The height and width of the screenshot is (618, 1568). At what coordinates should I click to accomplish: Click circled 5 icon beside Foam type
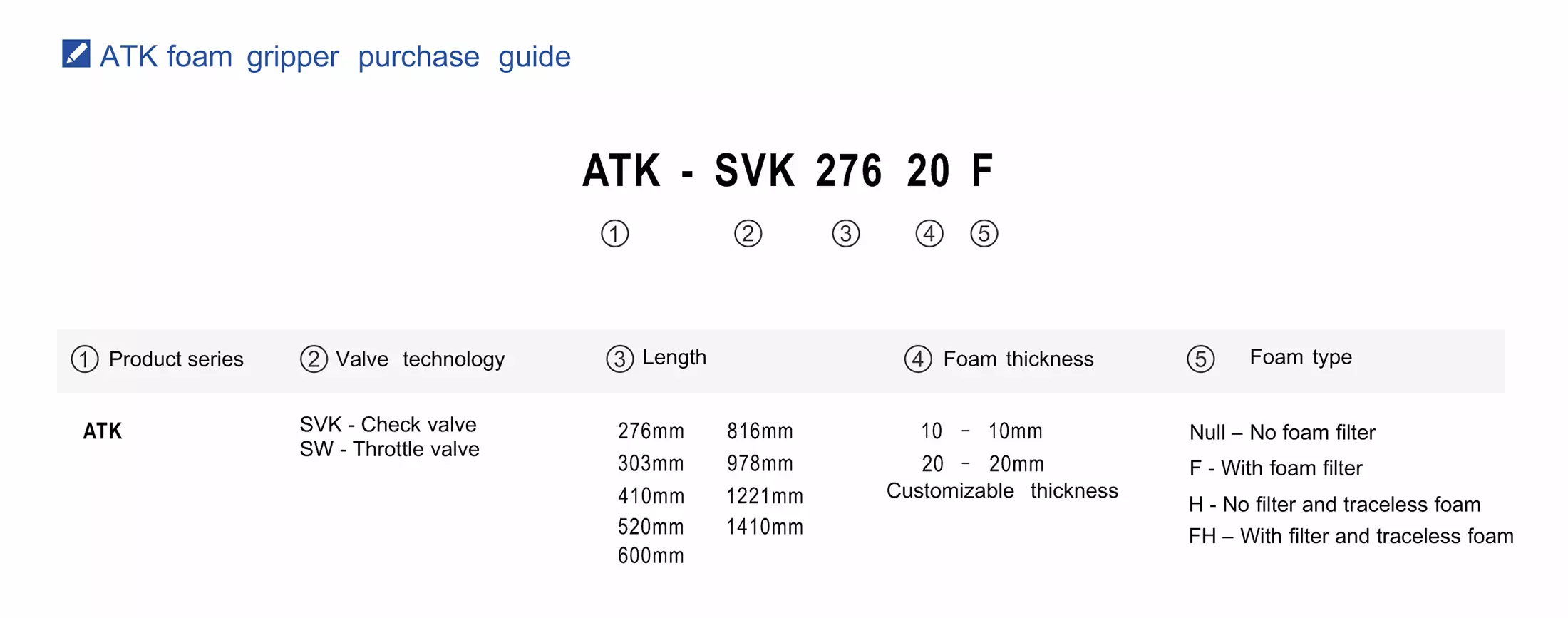[x=1201, y=359]
